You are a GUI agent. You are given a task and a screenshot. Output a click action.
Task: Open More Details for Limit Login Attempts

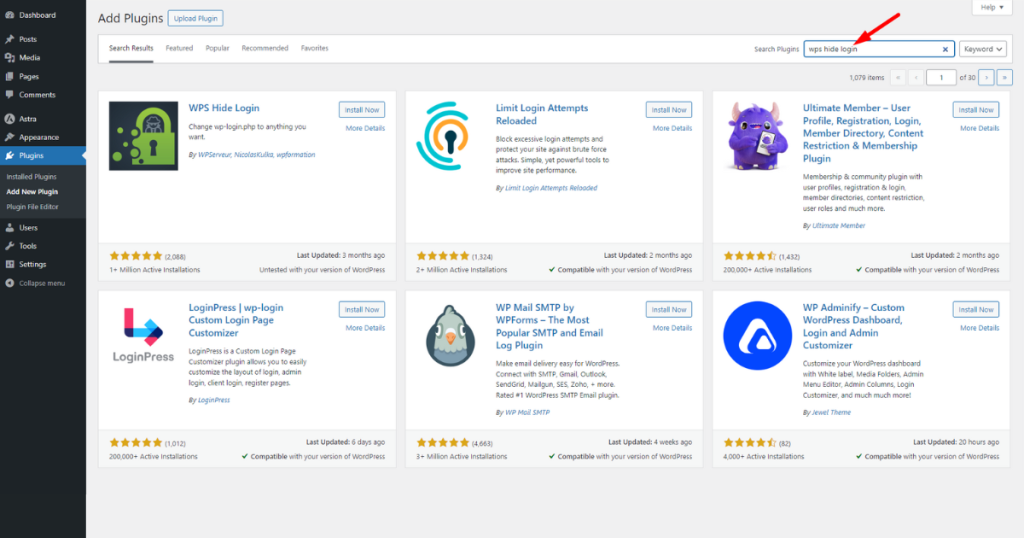[672, 129]
